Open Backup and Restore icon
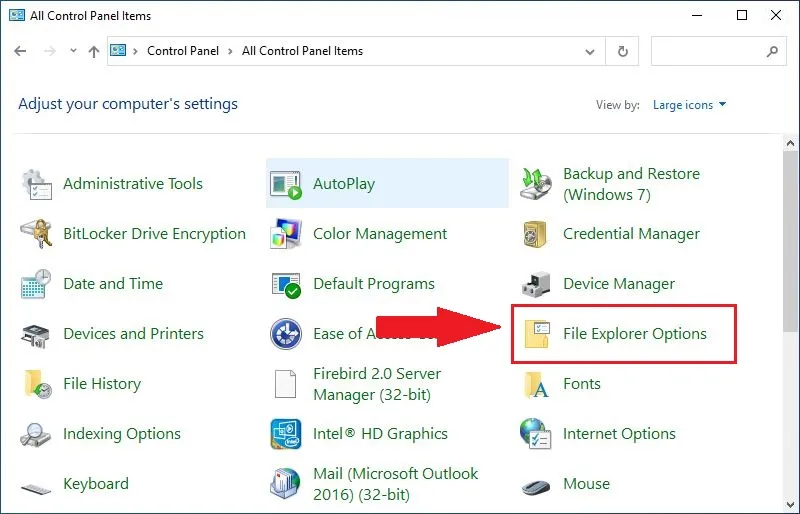This screenshot has width=800, height=514. [x=536, y=184]
